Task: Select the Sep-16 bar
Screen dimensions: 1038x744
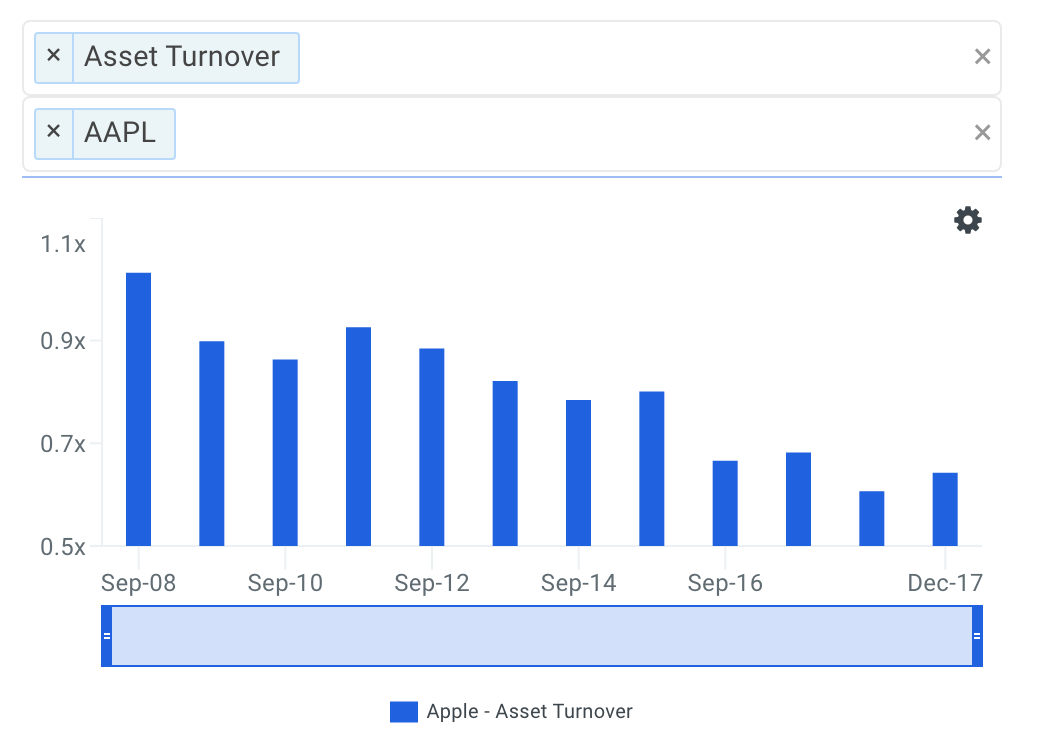Action: [725, 503]
